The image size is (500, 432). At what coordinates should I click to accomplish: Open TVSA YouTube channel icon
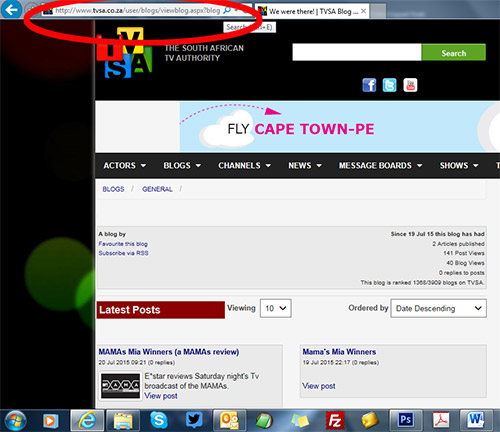pos(410,85)
